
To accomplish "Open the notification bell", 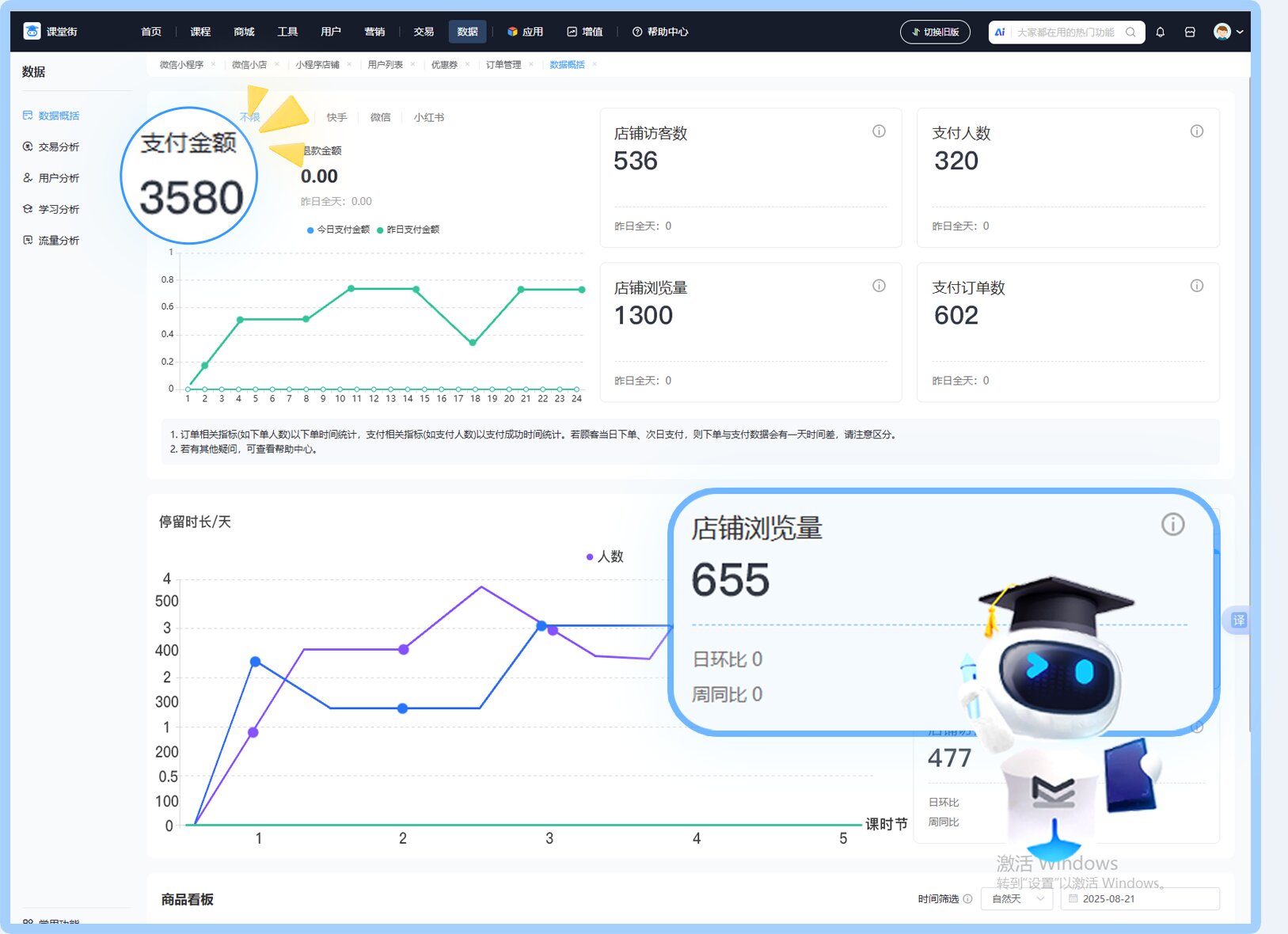I will 1161,32.
